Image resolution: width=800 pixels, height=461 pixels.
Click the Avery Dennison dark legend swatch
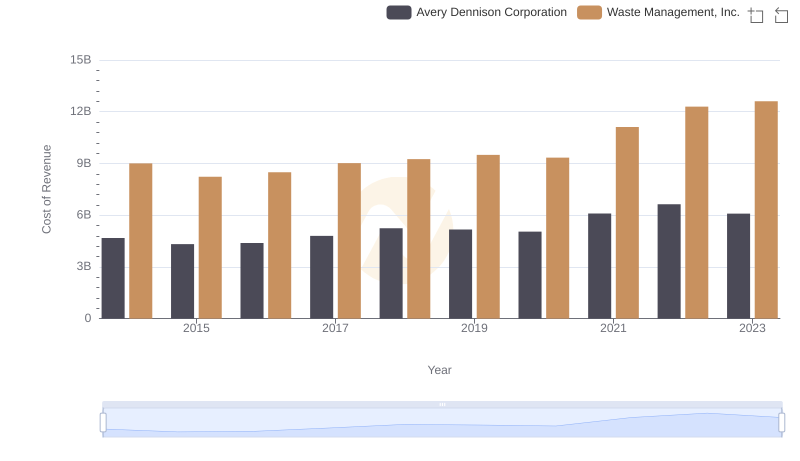coord(399,12)
